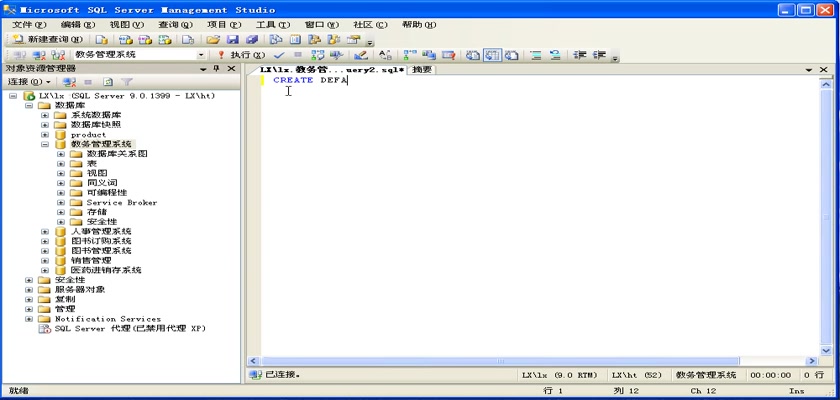Image resolution: width=840 pixels, height=400 pixels.
Task: Open the Properties Window icon
Action: [x=353, y=40]
